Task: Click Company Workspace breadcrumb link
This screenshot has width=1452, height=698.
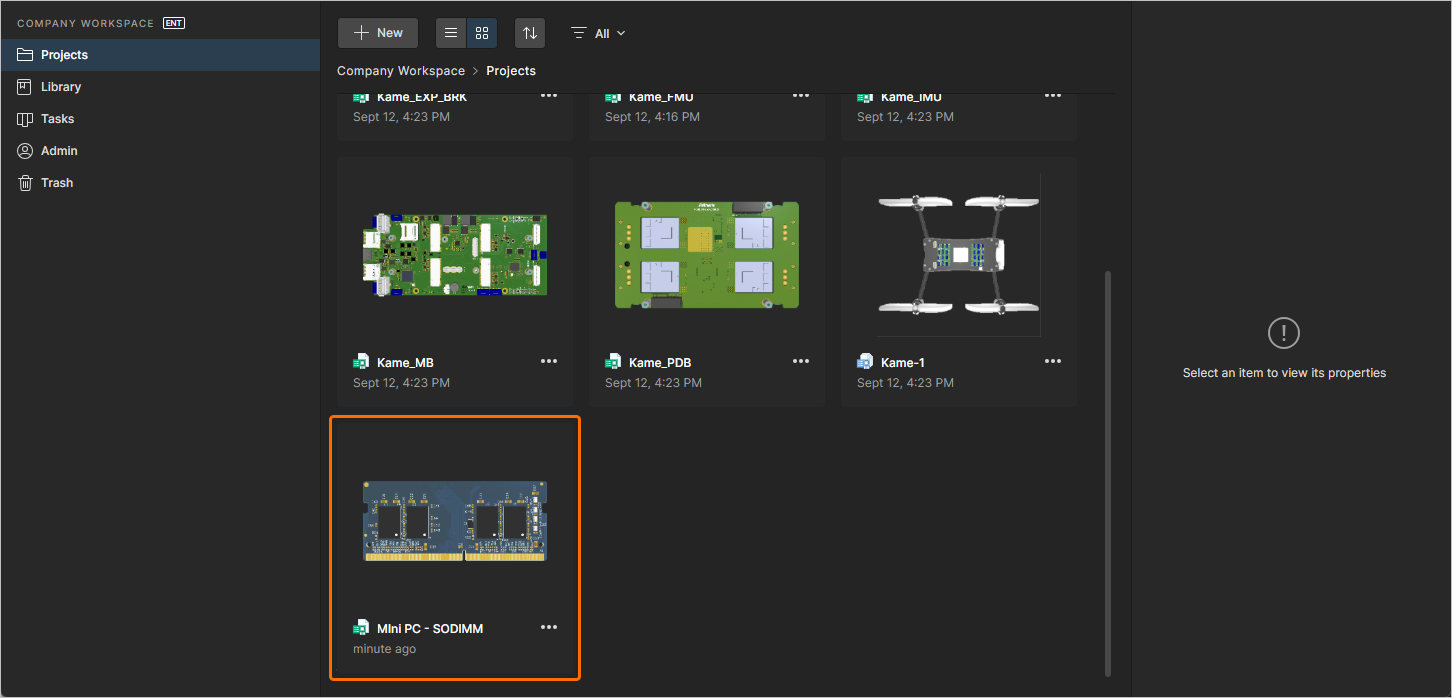Action: tap(400, 71)
